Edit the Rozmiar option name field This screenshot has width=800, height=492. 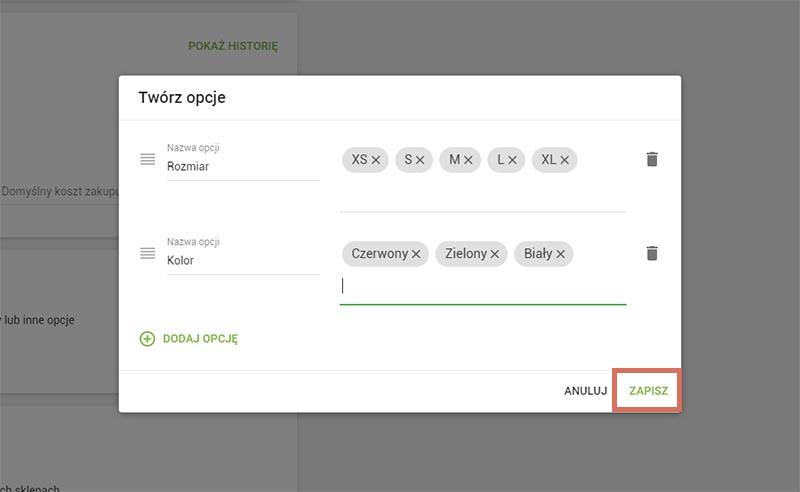point(242,168)
